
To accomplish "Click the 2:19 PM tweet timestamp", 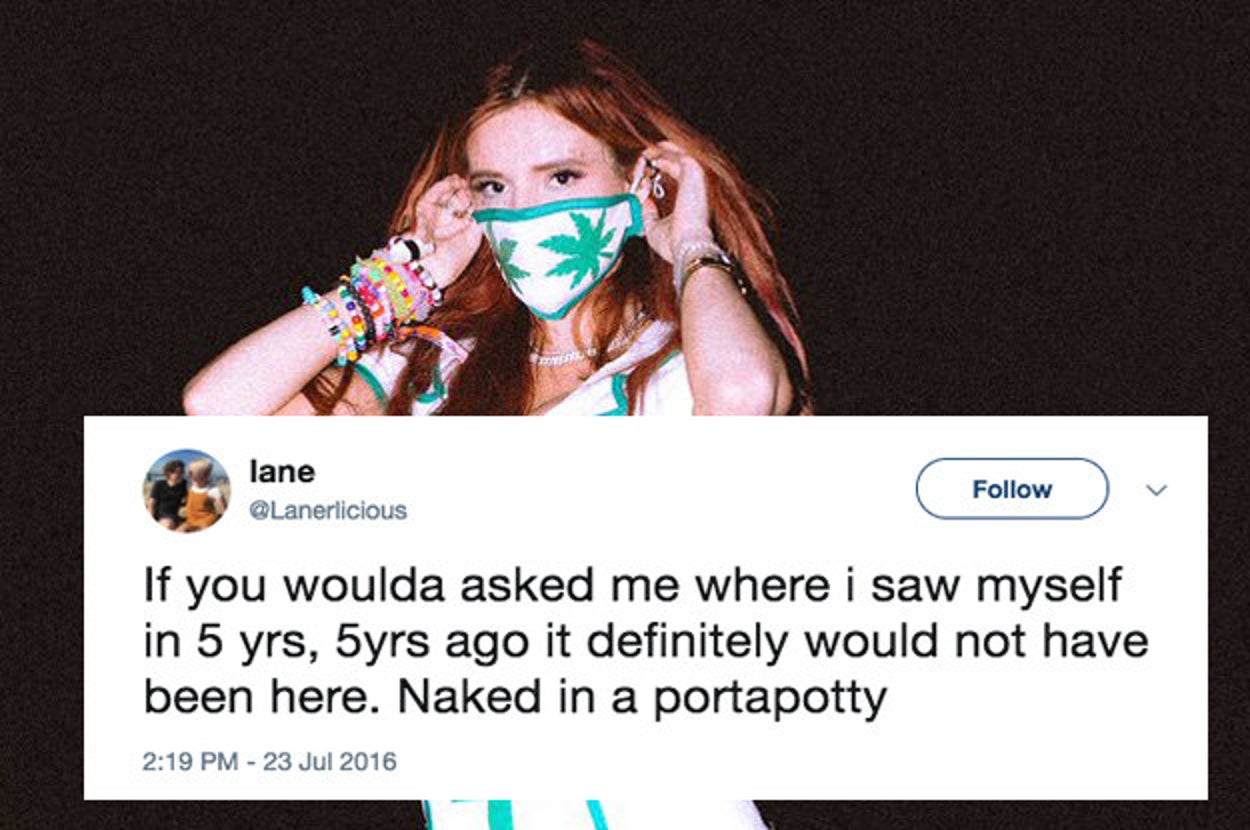I will tap(190, 762).
